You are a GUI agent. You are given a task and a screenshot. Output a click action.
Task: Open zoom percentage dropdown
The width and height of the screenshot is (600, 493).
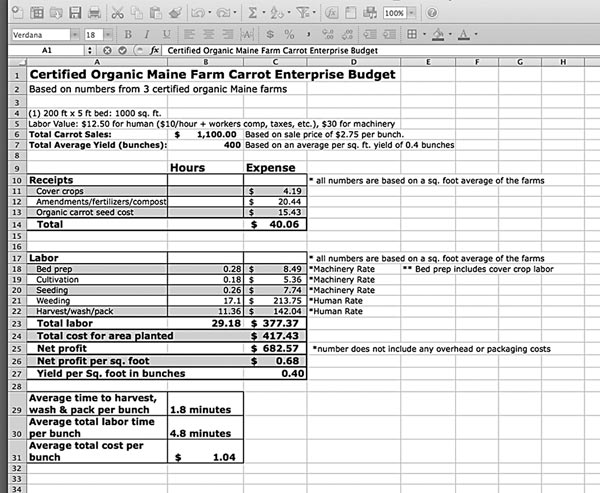coord(411,13)
